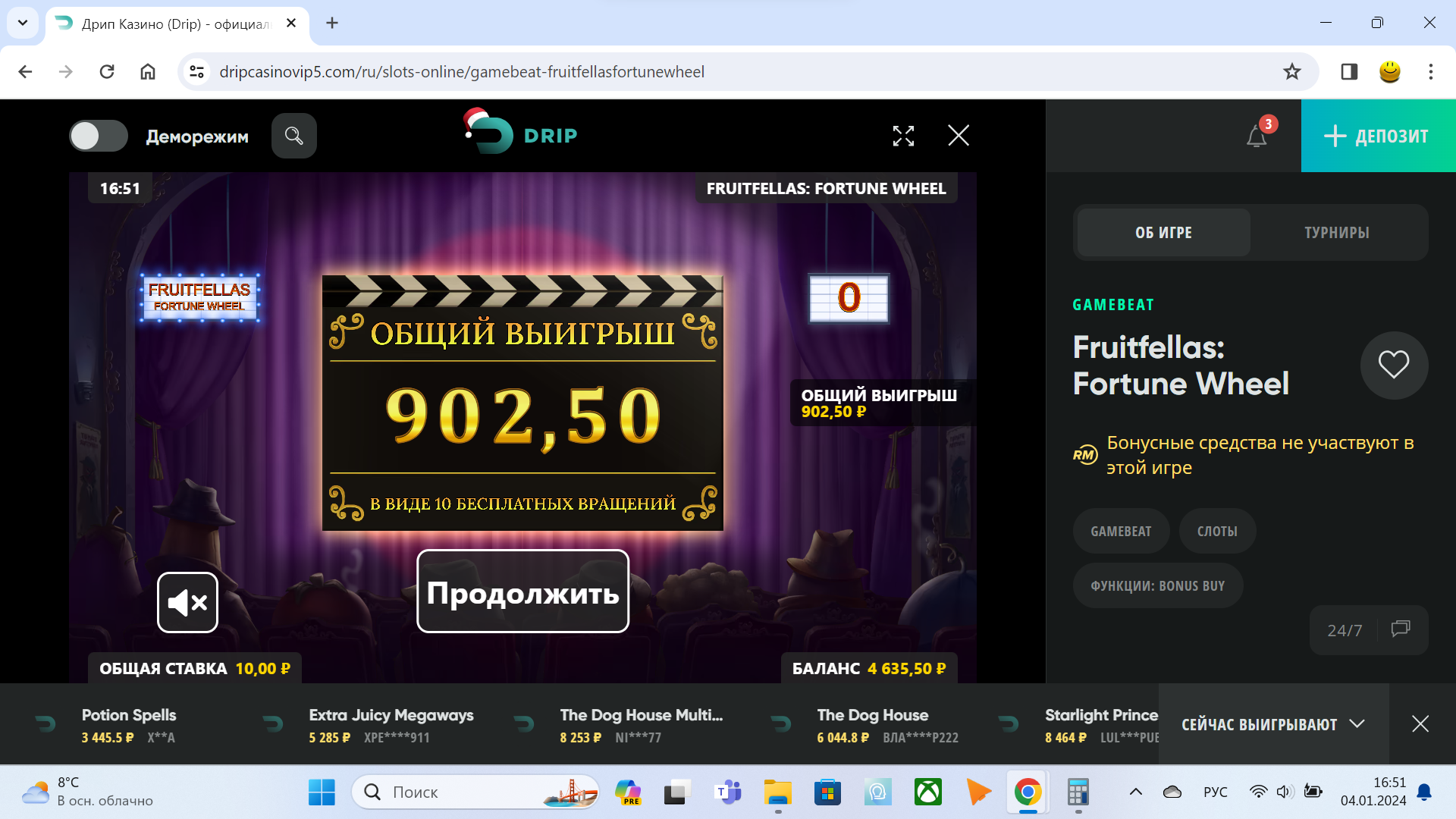This screenshot has height=819, width=1456.
Task: Open game search magnifier icon
Action: [294, 136]
